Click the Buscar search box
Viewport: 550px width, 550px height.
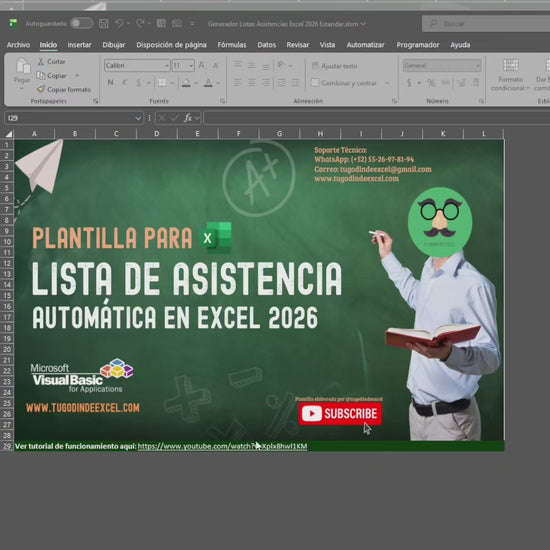[x=486, y=24]
